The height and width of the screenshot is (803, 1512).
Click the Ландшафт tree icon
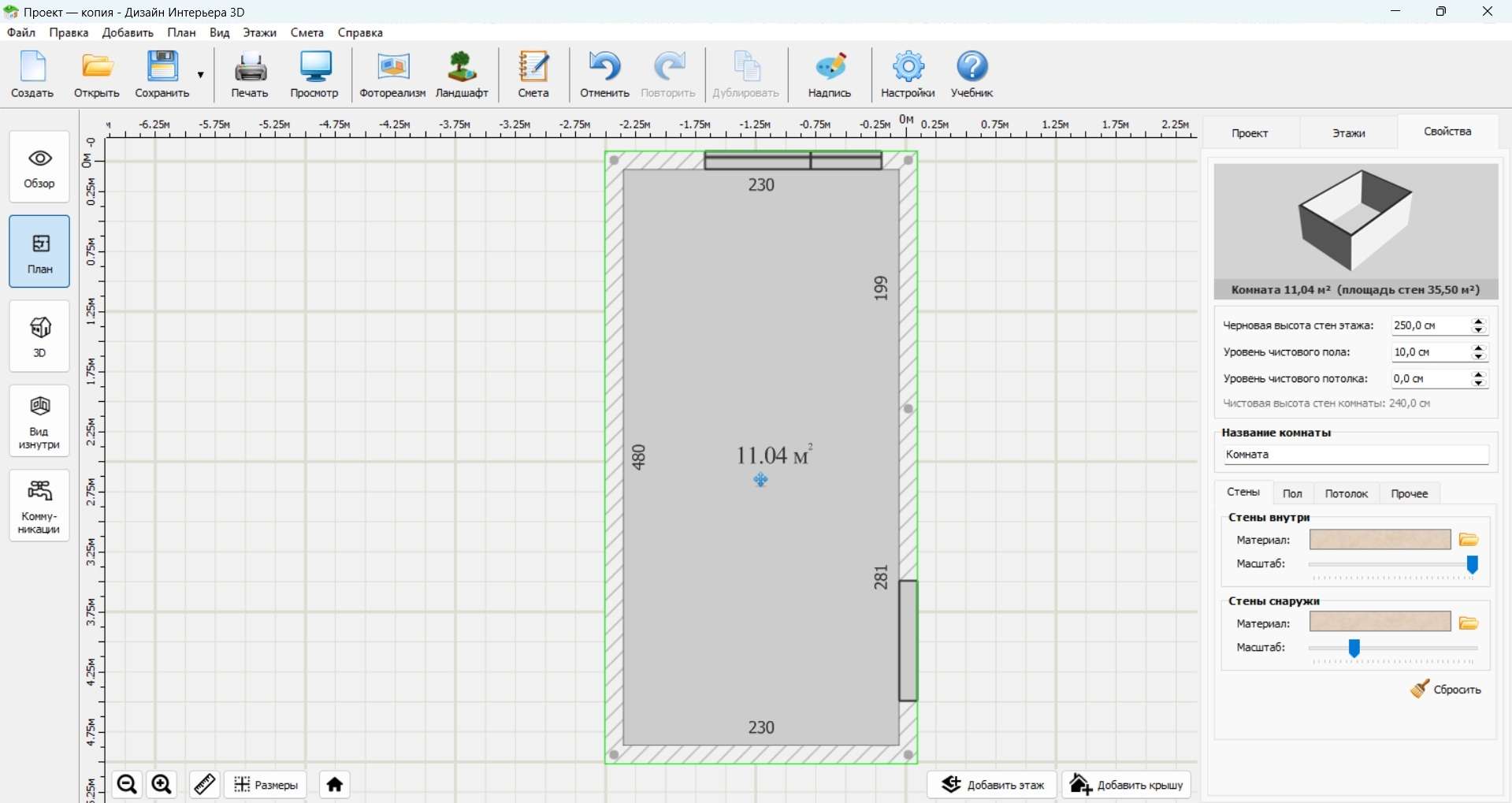tap(462, 75)
